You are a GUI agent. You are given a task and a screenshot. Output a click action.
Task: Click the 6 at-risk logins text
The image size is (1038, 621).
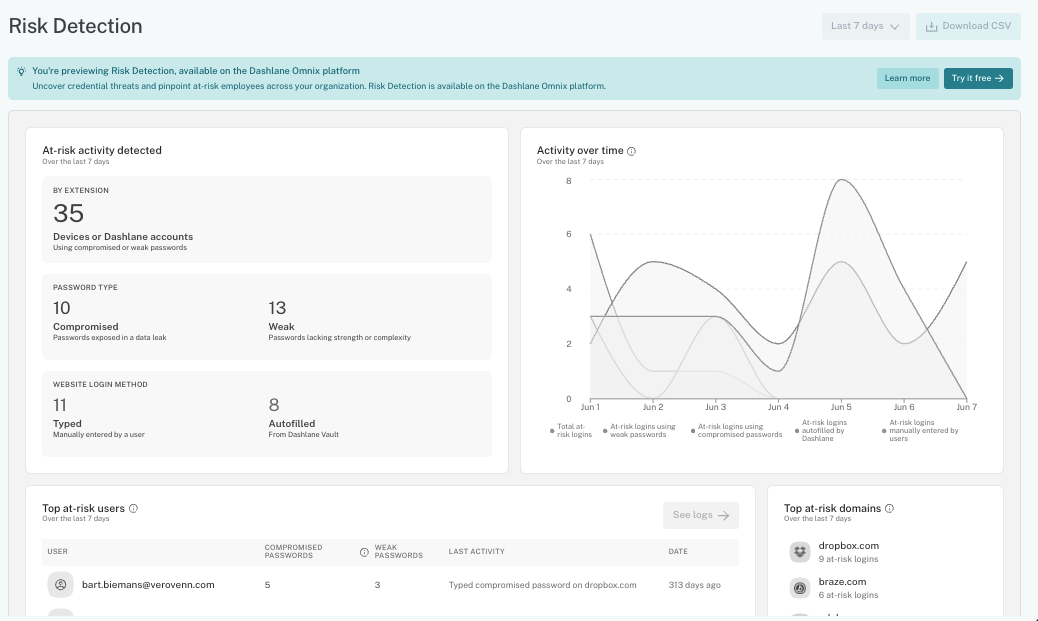[x=848, y=595]
